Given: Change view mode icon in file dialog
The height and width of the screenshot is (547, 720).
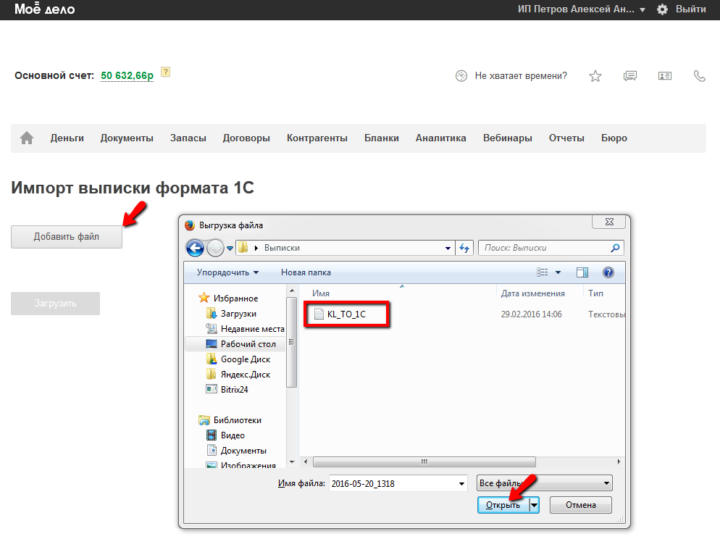Looking at the screenshot, I should [542, 272].
